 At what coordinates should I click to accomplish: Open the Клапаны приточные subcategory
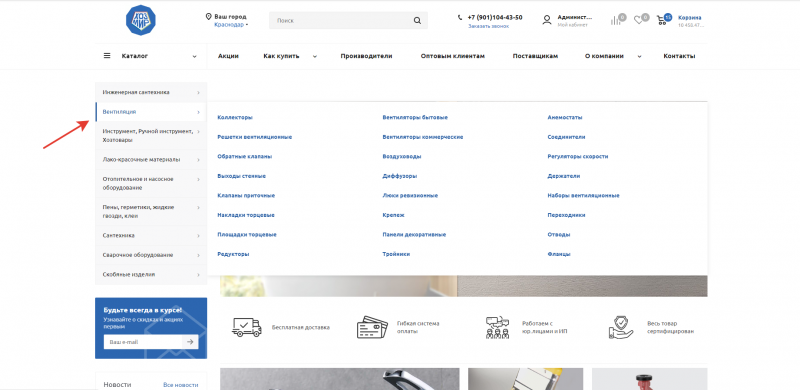[246, 196]
